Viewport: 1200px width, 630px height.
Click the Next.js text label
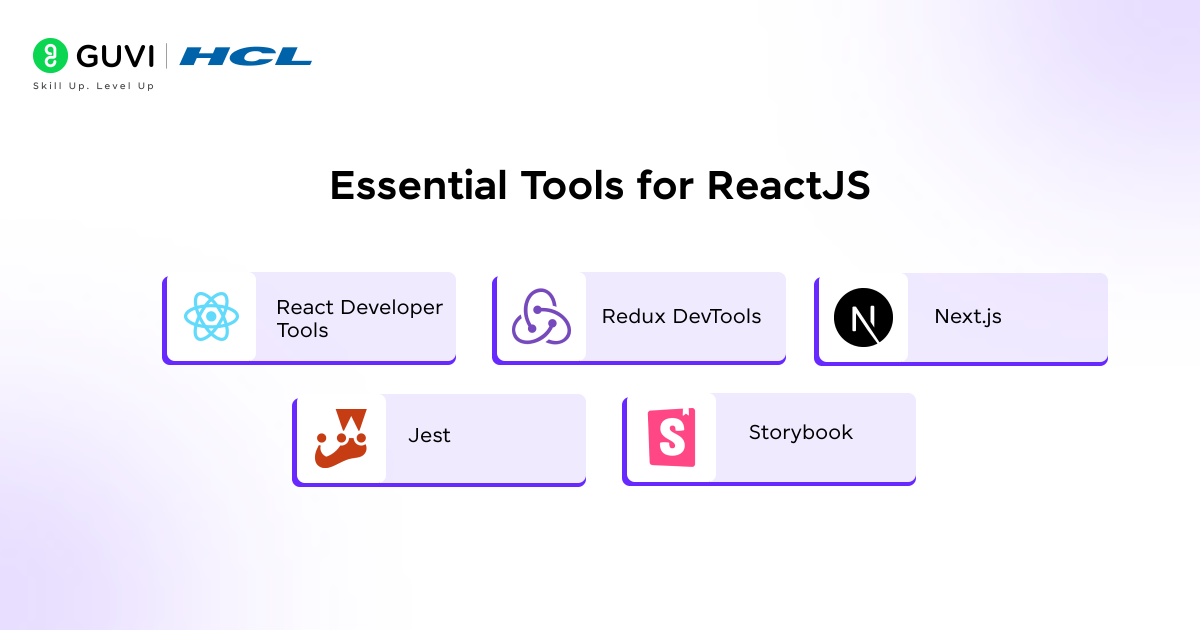click(x=967, y=316)
